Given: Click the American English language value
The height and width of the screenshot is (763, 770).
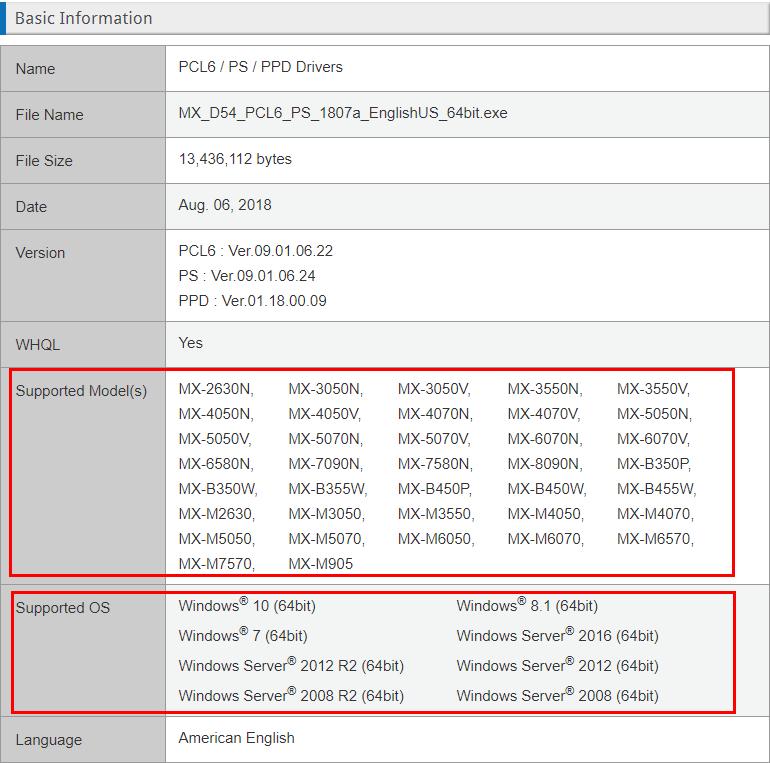Looking at the screenshot, I should point(236,738).
